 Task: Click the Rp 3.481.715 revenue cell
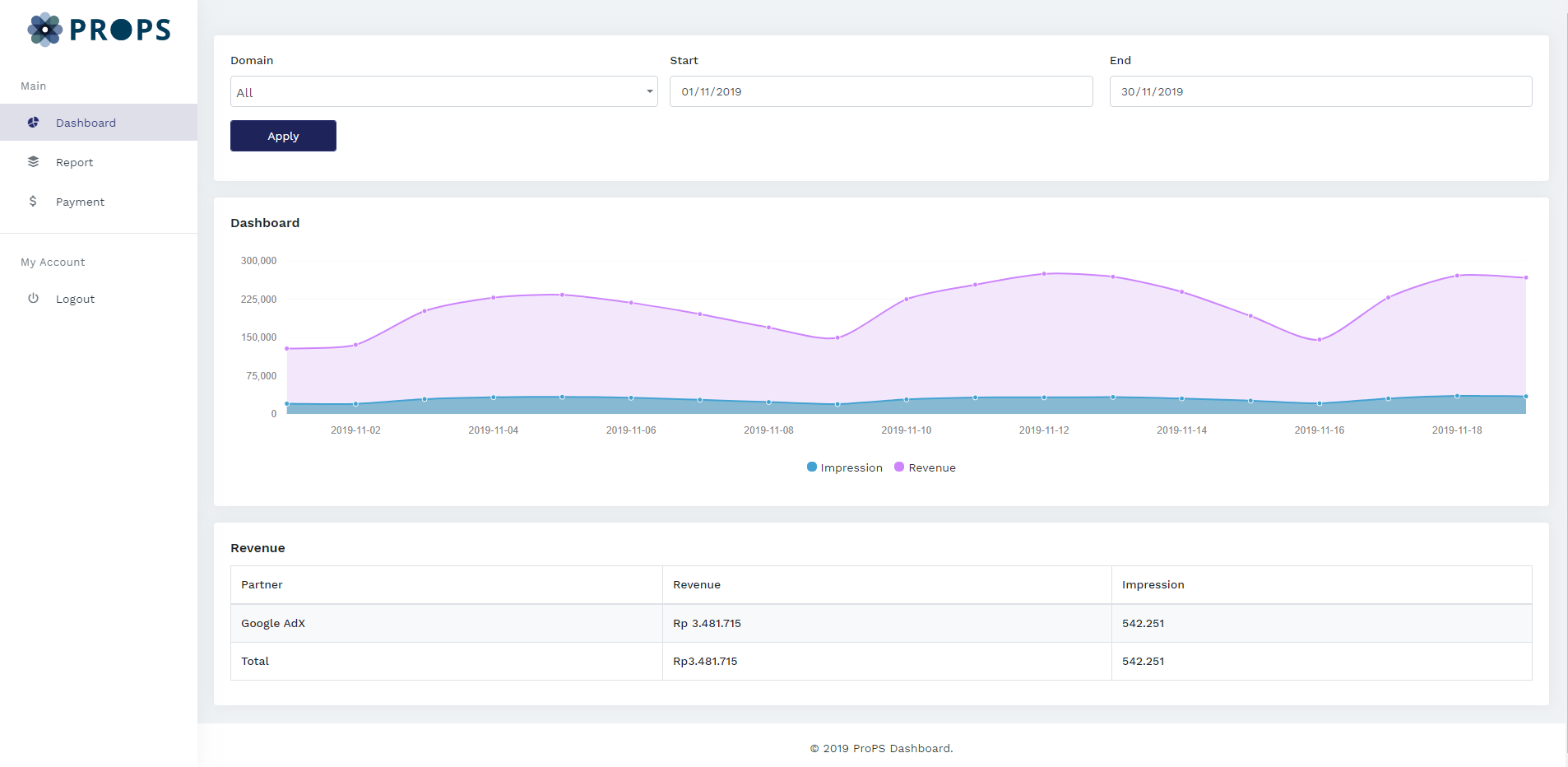tap(887, 624)
